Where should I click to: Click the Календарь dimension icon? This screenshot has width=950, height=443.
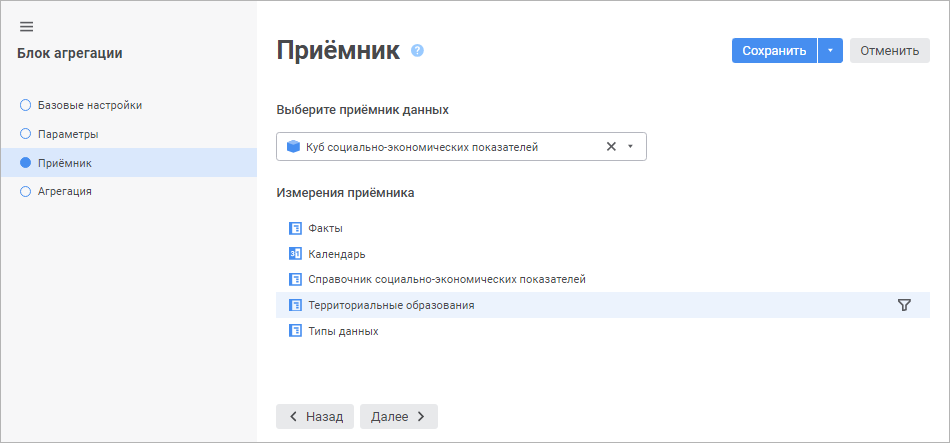tap(295, 254)
